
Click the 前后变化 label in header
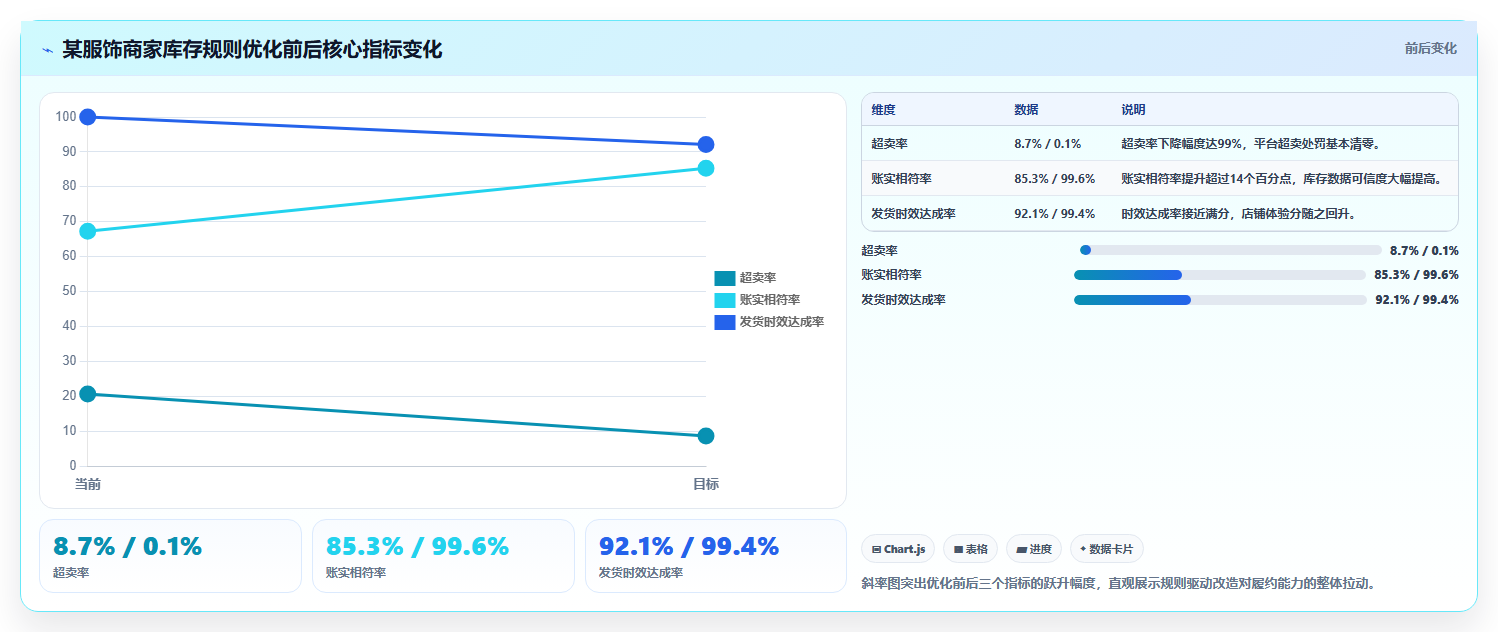(1430, 48)
